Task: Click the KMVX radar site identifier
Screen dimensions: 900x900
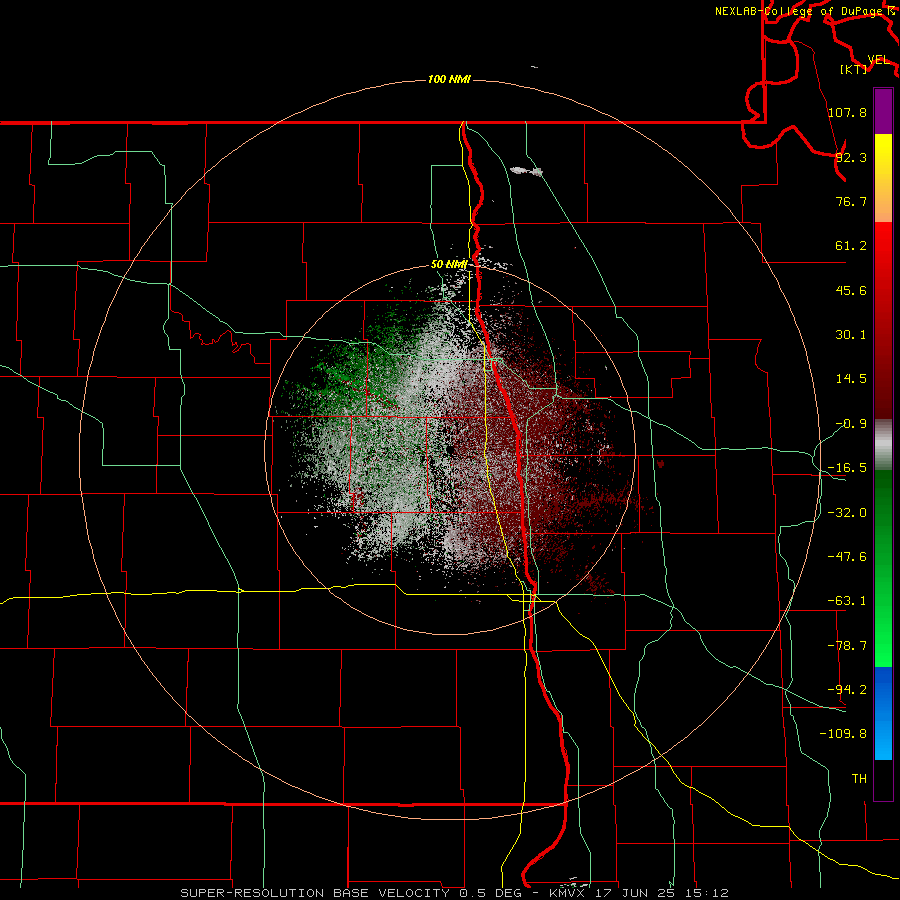Action: click(x=568, y=893)
